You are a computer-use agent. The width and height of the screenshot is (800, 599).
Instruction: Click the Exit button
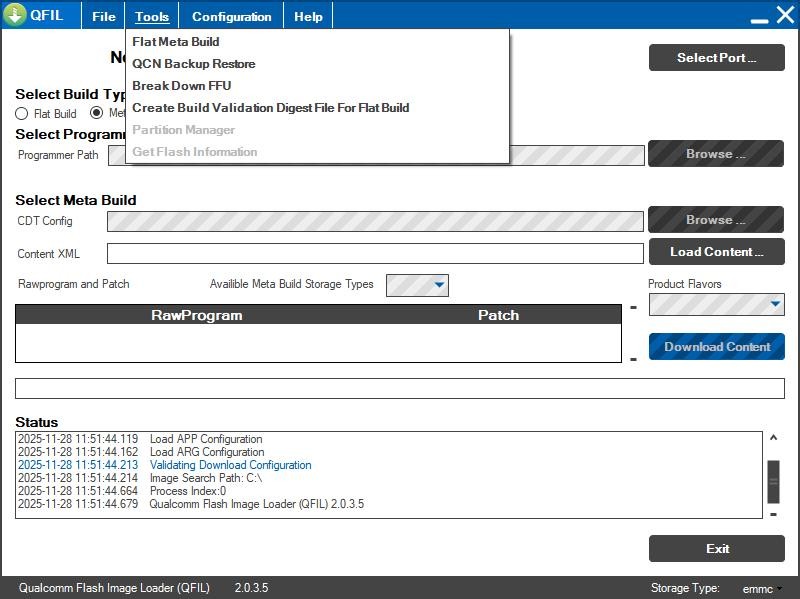[716, 548]
